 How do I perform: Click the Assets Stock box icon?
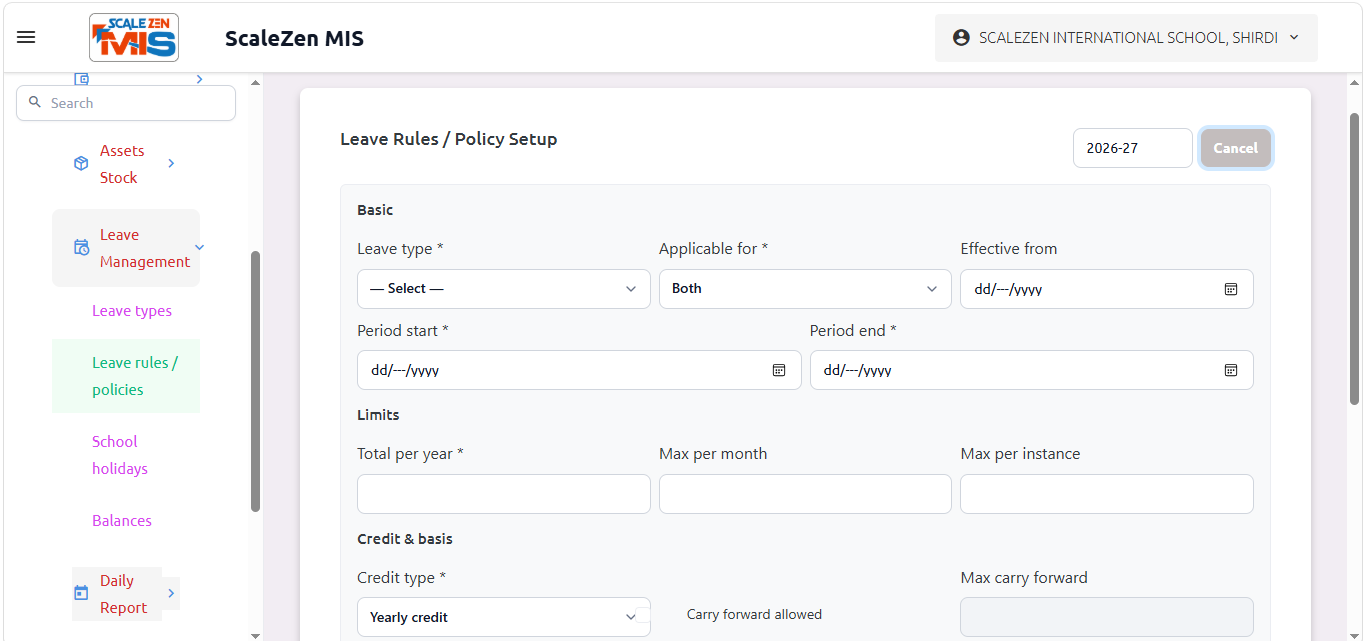tap(81, 164)
